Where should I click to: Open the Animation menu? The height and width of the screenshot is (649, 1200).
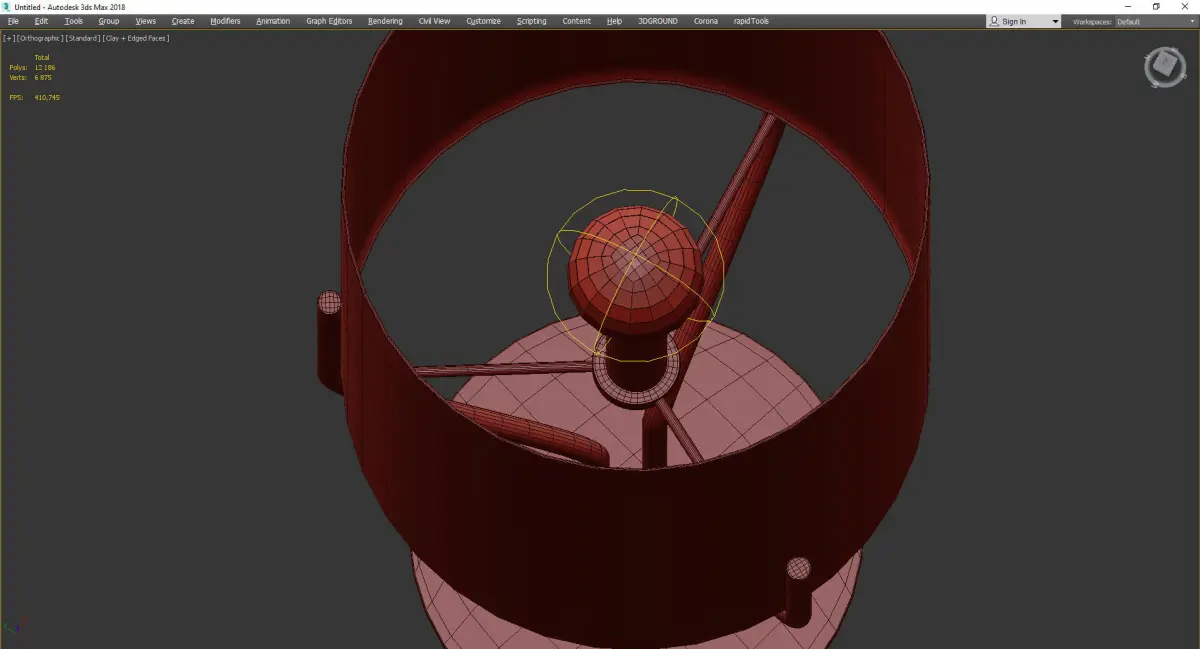[273, 21]
